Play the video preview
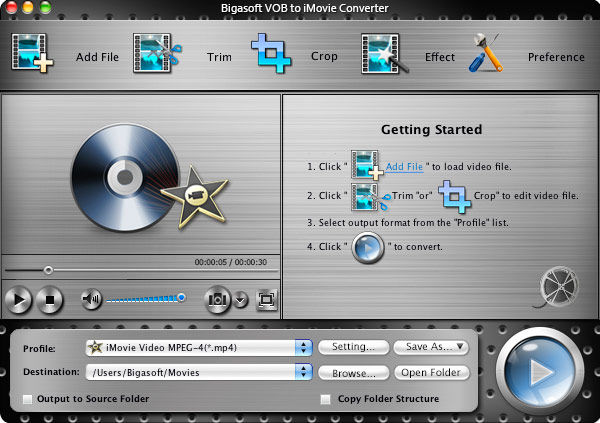The image size is (600, 423). pos(17,298)
